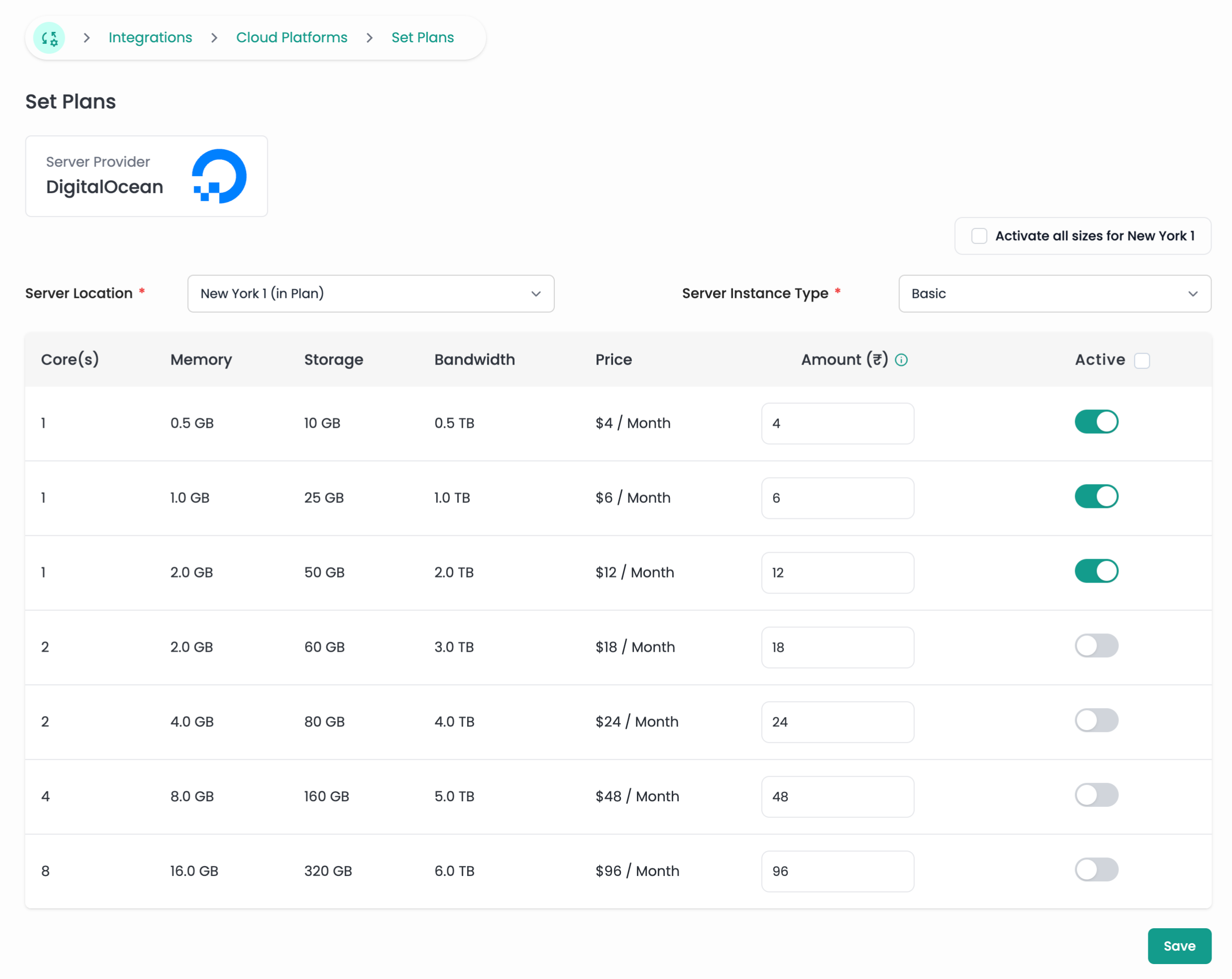Click the integrations home icon in breadcrumb
This screenshot has width=1232, height=979.
(49, 38)
